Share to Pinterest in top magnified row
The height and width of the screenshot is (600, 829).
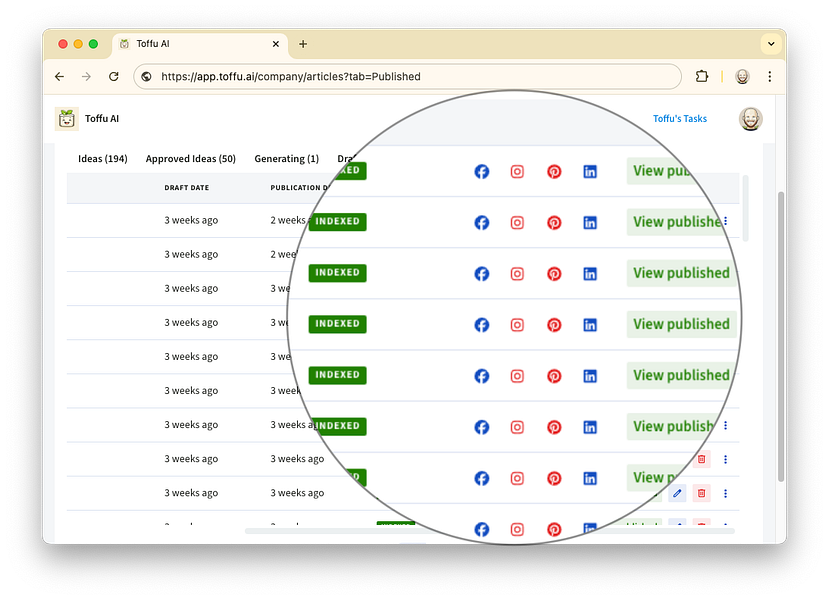coord(554,171)
